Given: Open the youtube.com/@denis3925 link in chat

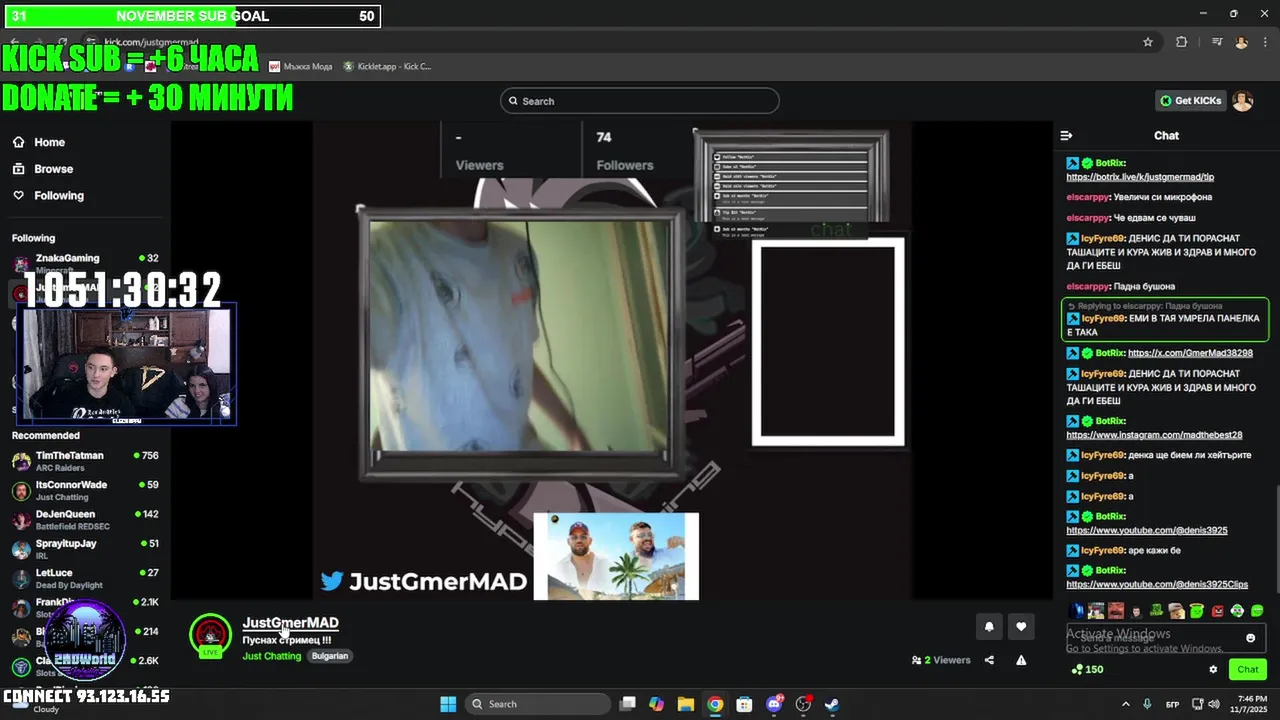Looking at the screenshot, I should pos(1146,530).
